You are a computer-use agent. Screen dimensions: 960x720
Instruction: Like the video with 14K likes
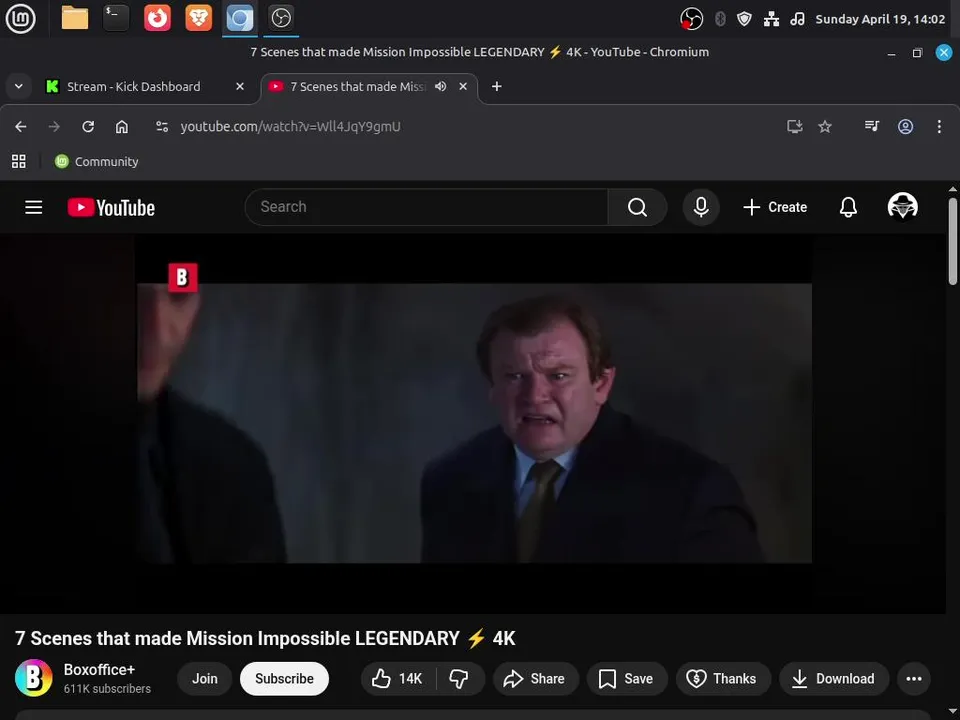[398, 678]
